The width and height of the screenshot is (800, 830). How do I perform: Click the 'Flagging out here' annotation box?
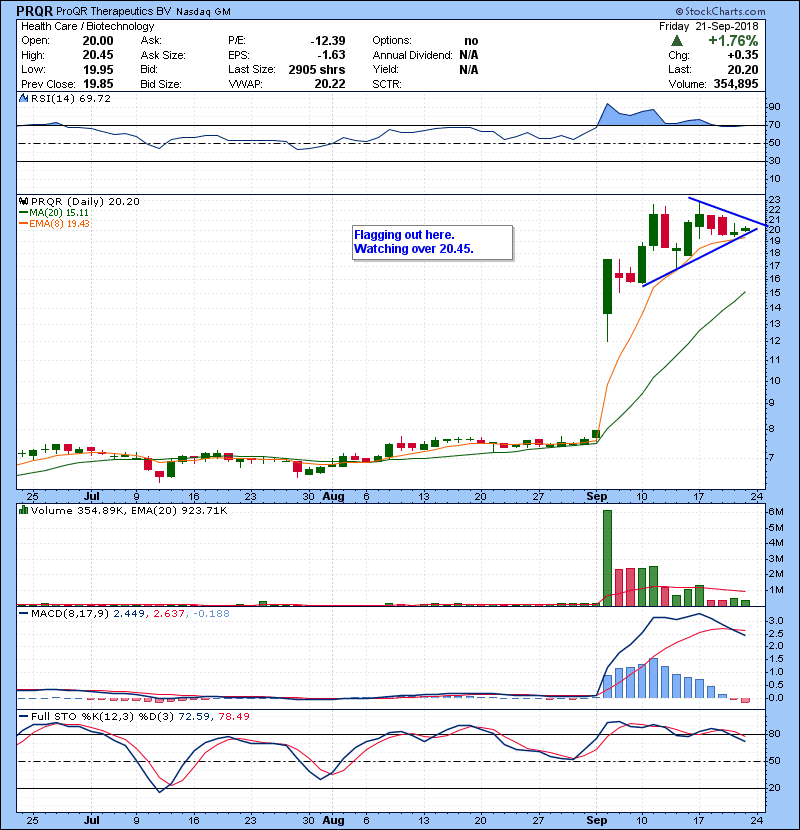pos(433,242)
